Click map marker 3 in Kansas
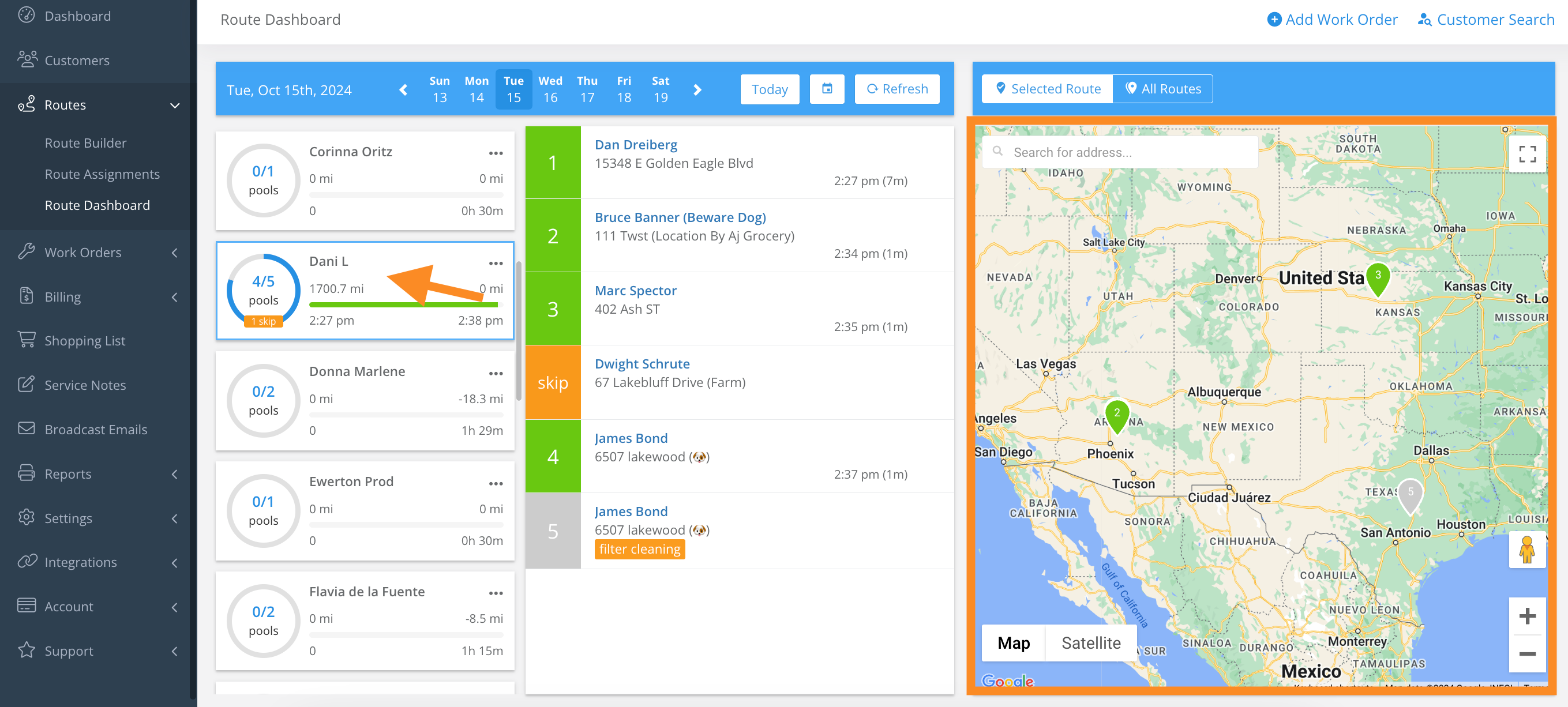The width and height of the screenshot is (1568, 707). coord(1378,279)
